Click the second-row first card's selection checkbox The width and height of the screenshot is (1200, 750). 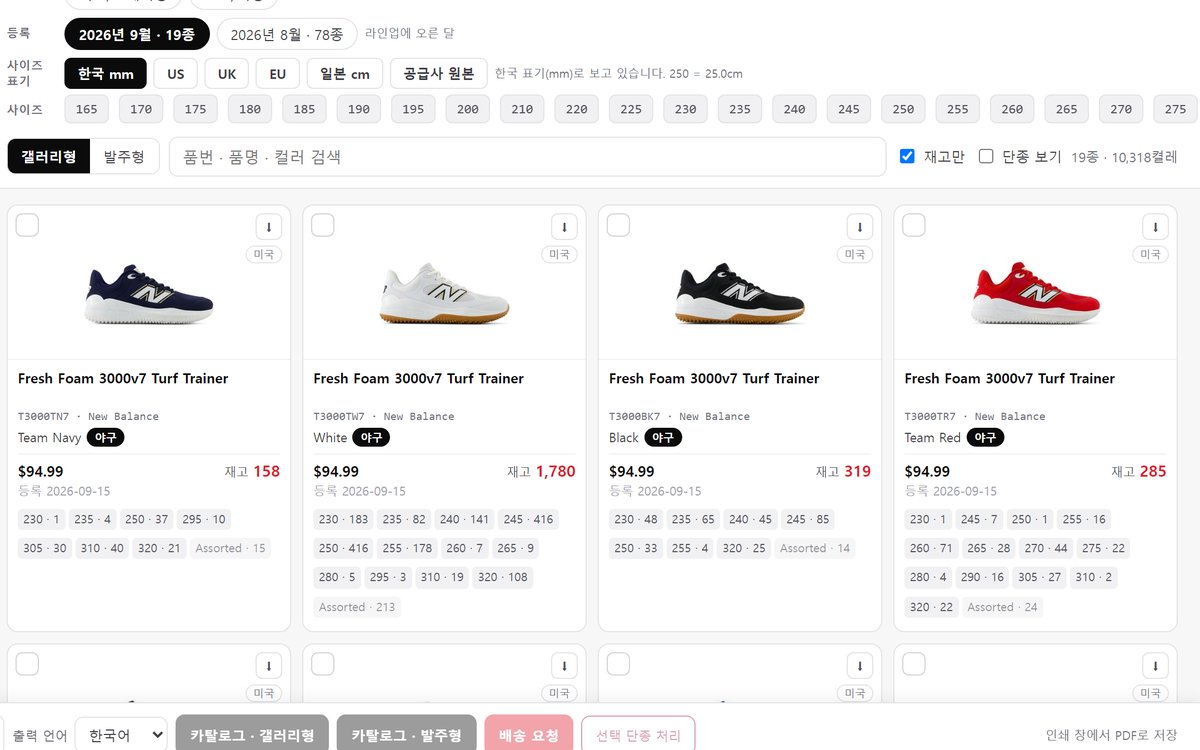[x=27, y=664]
